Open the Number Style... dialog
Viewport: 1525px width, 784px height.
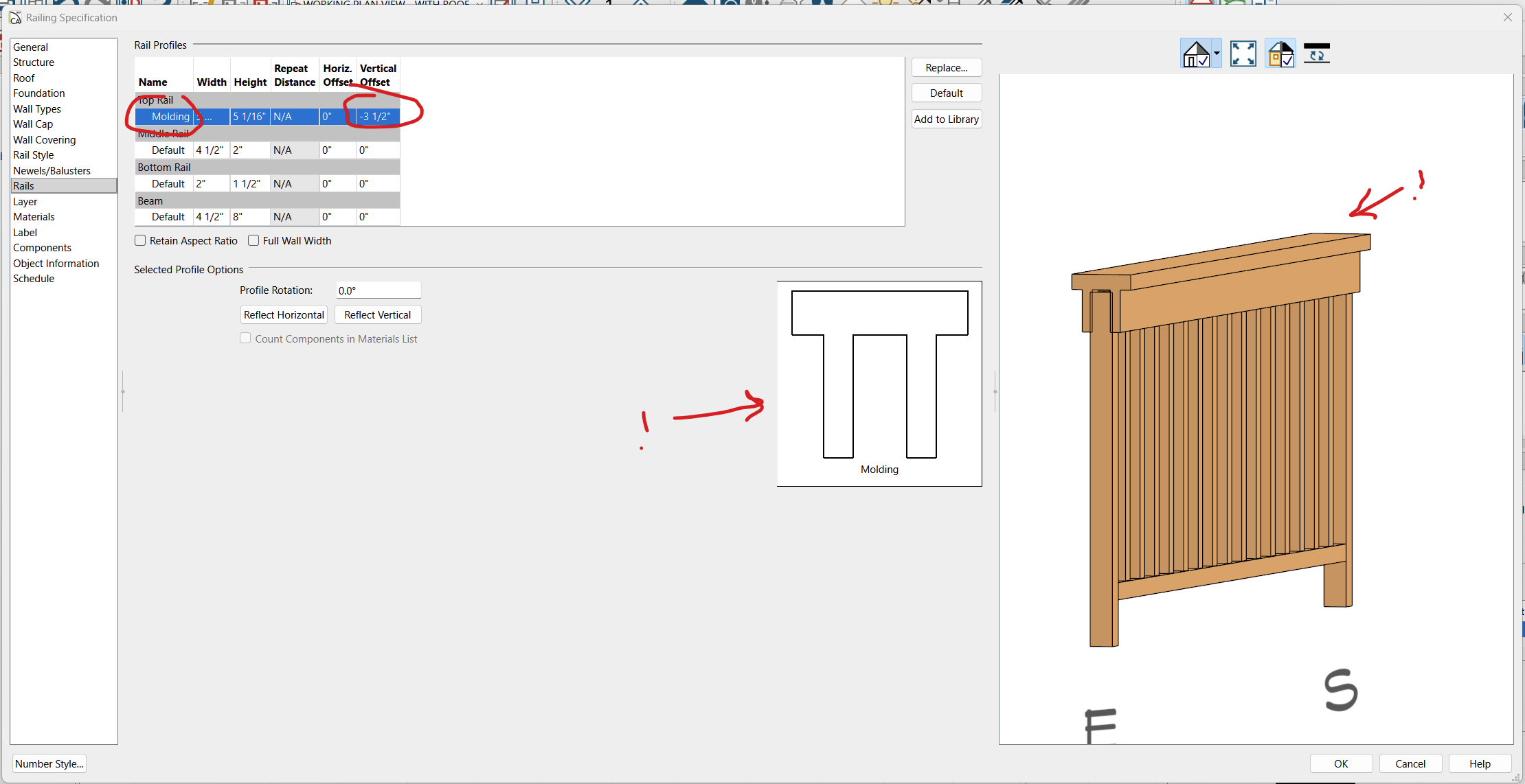point(49,763)
